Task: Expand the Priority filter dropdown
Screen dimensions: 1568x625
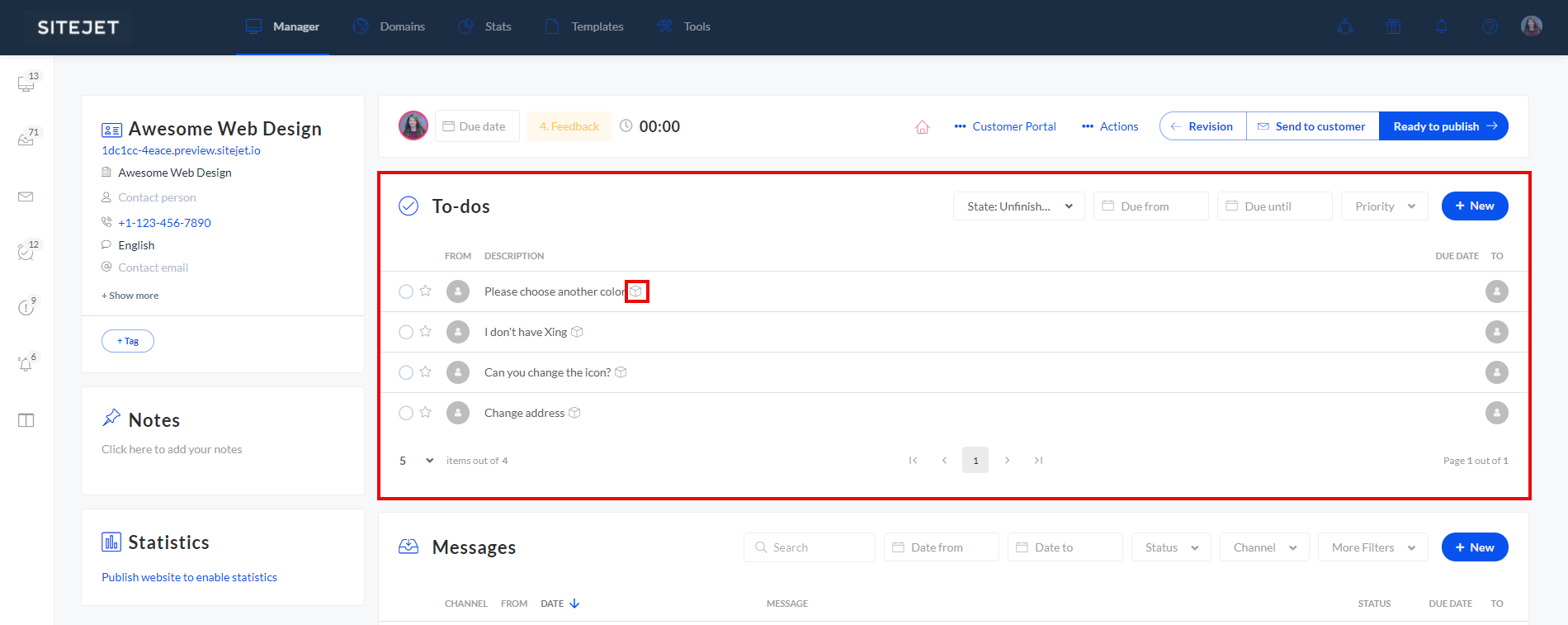Action: [x=1384, y=206]
